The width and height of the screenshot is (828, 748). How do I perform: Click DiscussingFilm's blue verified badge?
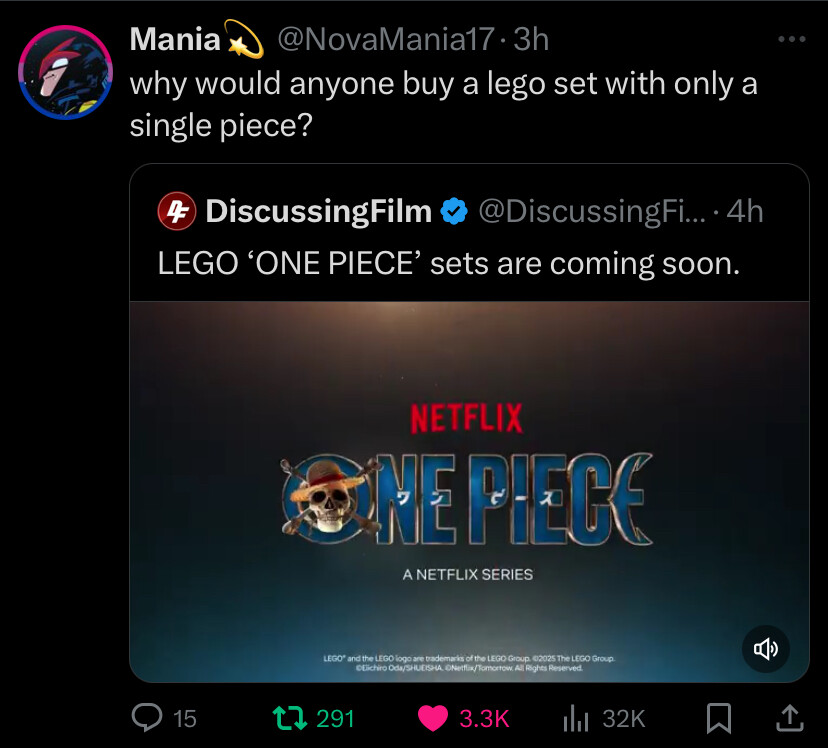coord(454,211)
